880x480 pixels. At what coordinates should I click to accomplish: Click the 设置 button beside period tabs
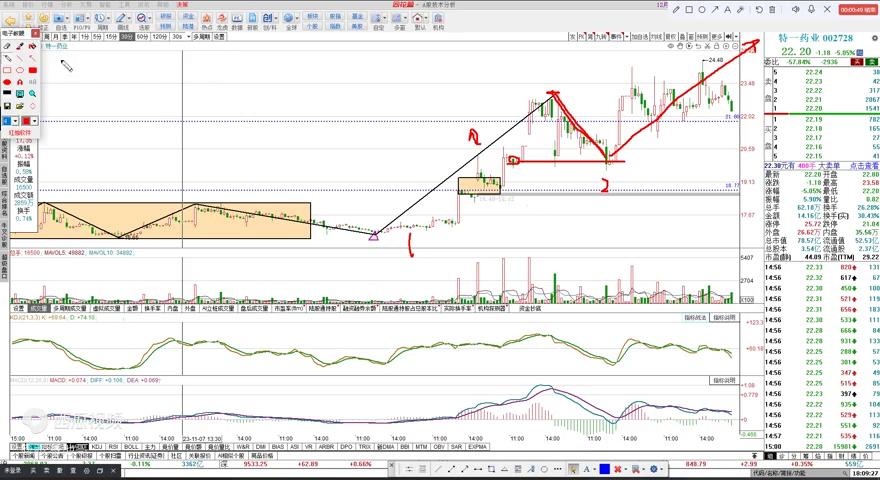click(219, 36)
